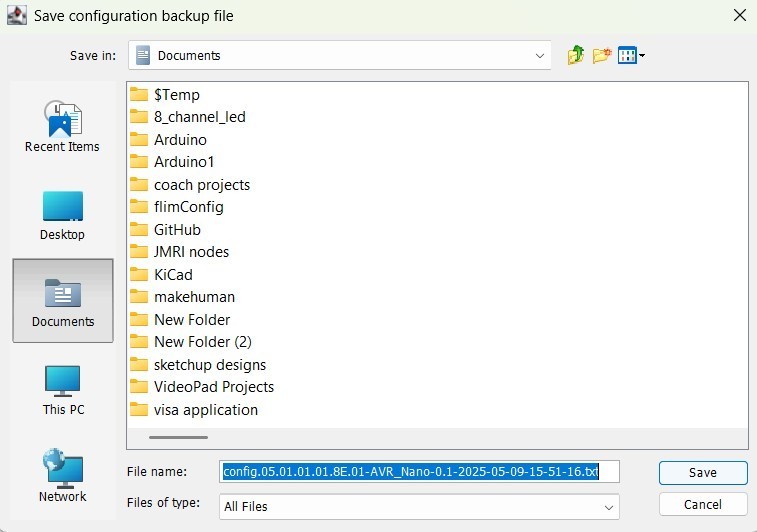The height and width of the screenshot is (532, 757).
Task: Click the coach projects folder icon
Action: tap(139, 184)
